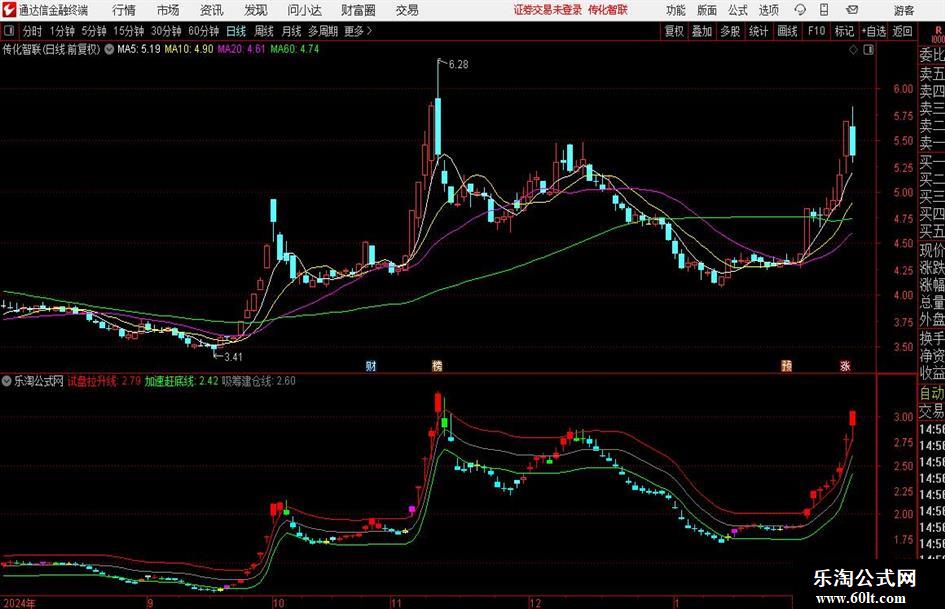Screen dimensions: 945x609
Task: Switch to 1分钟 period tab
Action: 62,31
